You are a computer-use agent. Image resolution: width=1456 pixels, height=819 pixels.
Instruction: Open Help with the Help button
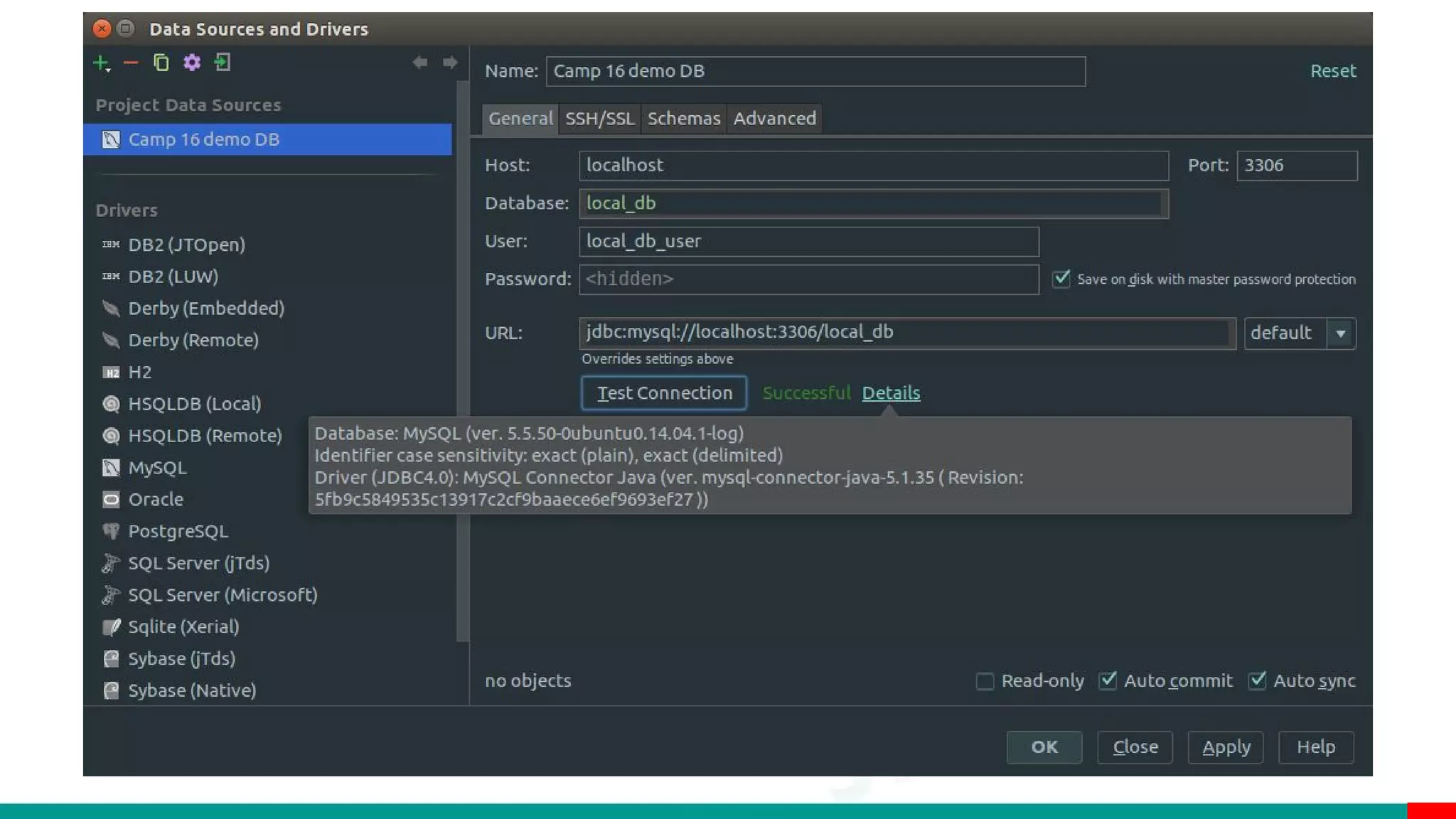(1316, 747)
